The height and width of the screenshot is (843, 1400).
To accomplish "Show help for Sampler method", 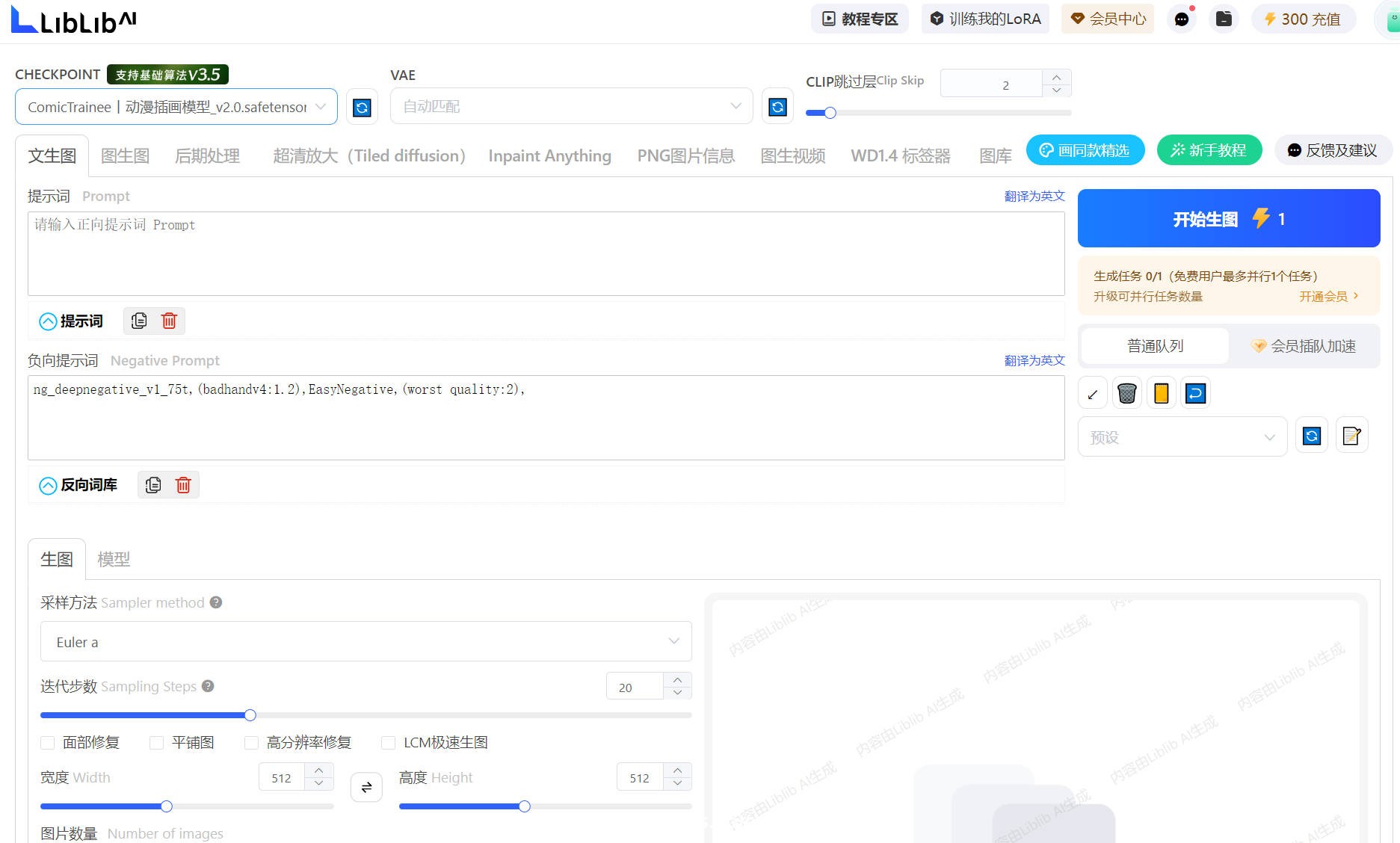I will 216,602.
